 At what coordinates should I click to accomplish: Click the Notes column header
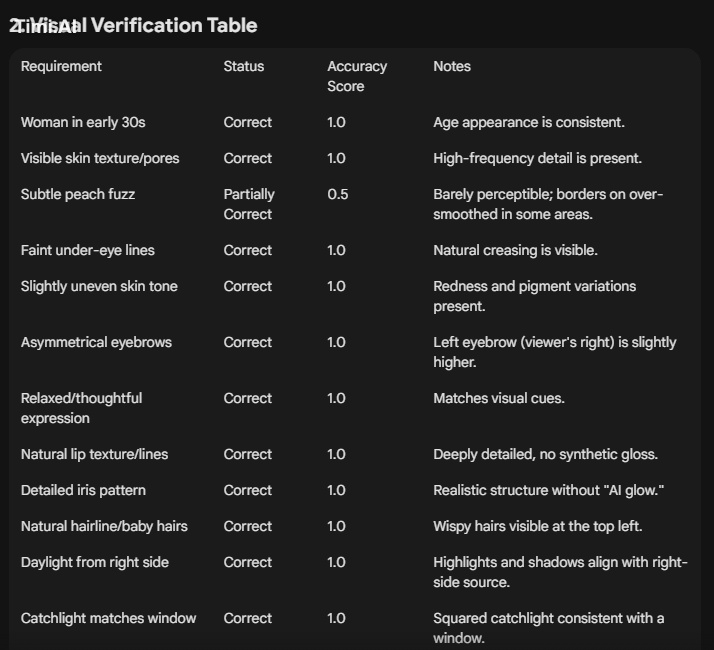point(452,67)
